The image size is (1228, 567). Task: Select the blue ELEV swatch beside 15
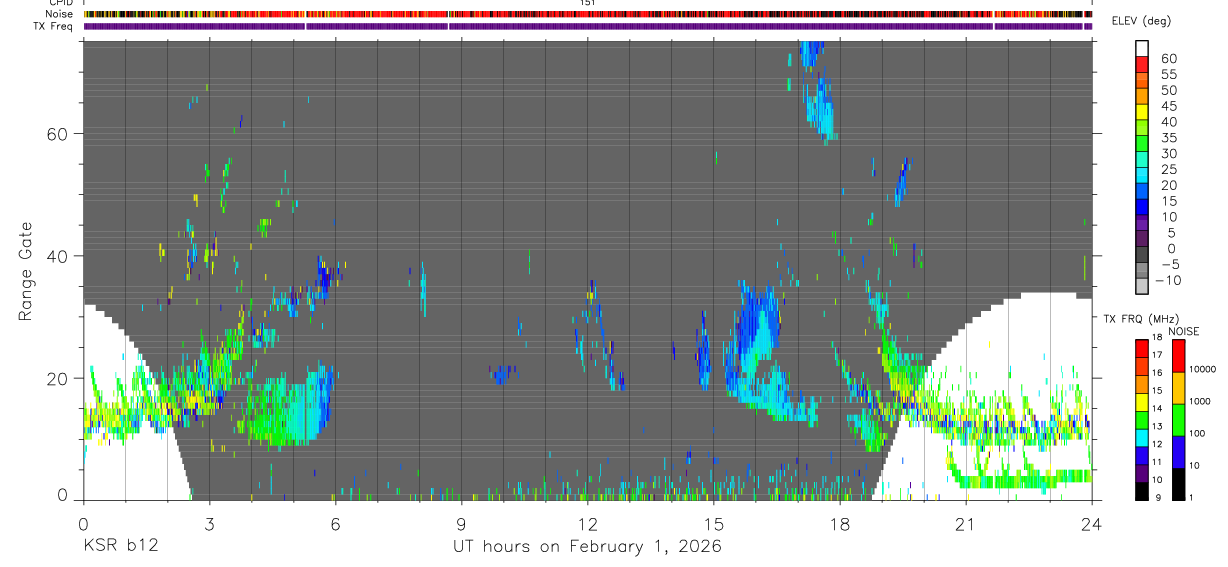1142,206
